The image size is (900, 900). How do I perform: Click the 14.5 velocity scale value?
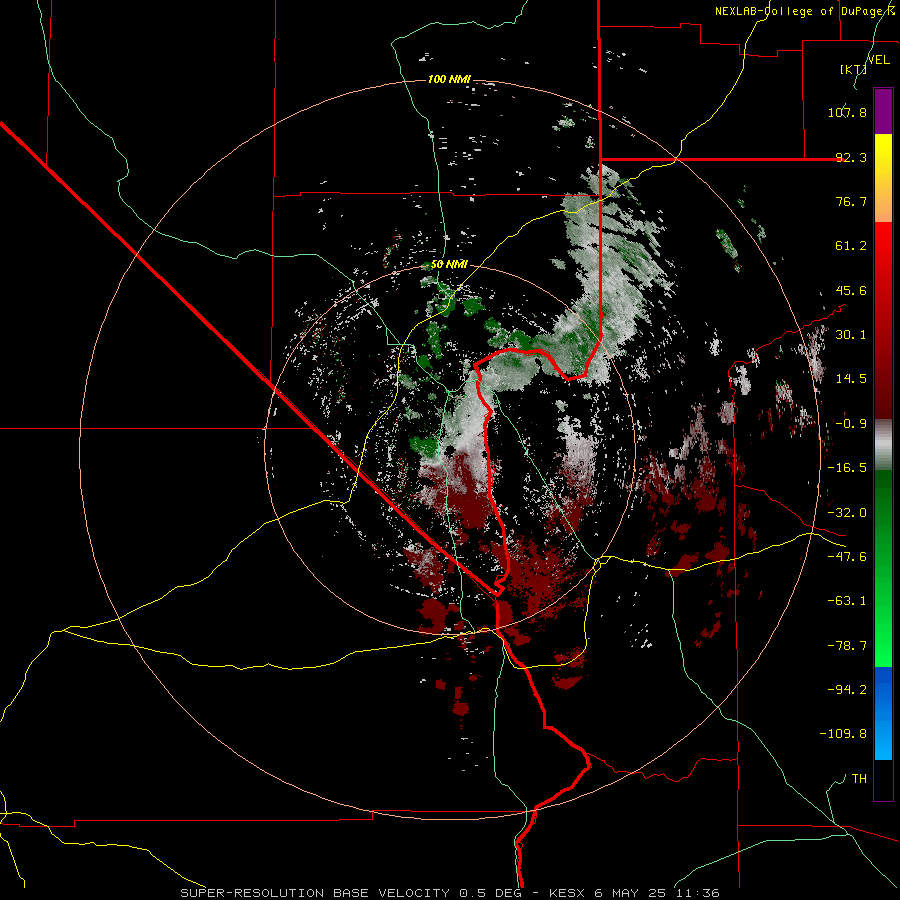[851, 379]
